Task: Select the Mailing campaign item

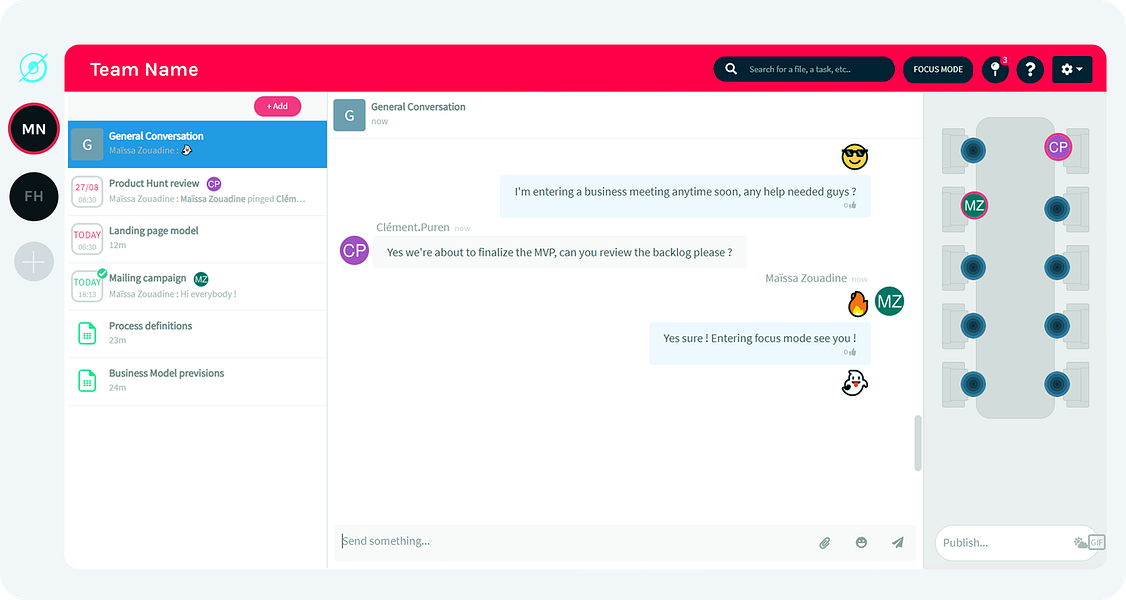Action: click(197, 286)
